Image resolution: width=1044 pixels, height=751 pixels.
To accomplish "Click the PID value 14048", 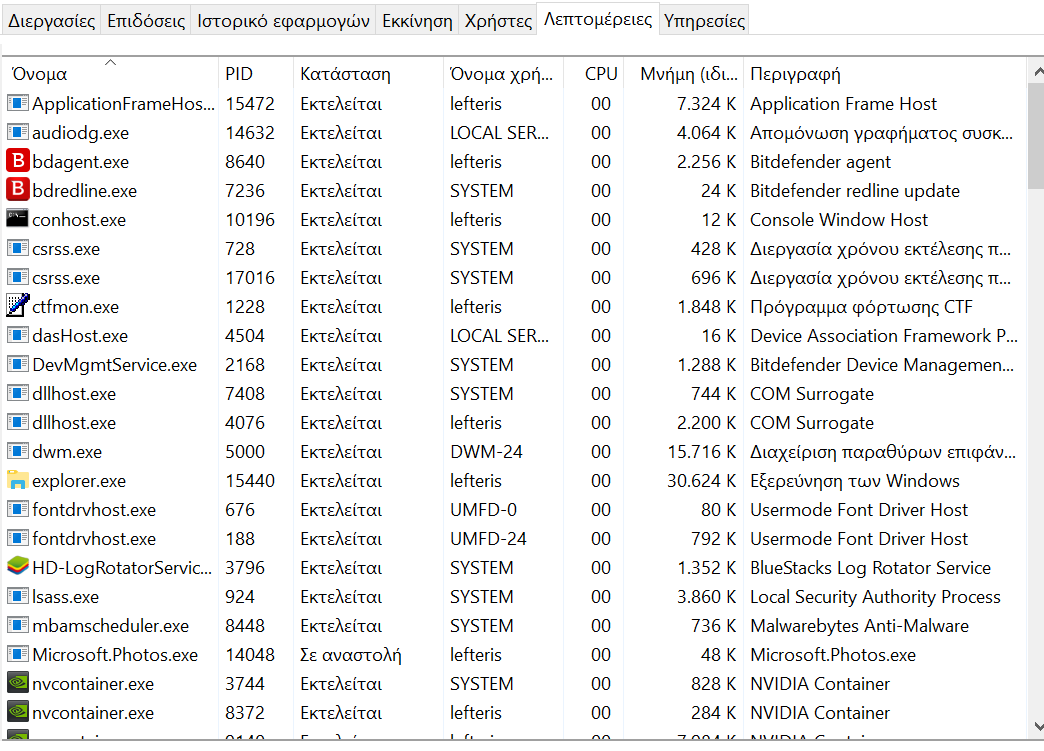I will [x=250, y=655].
